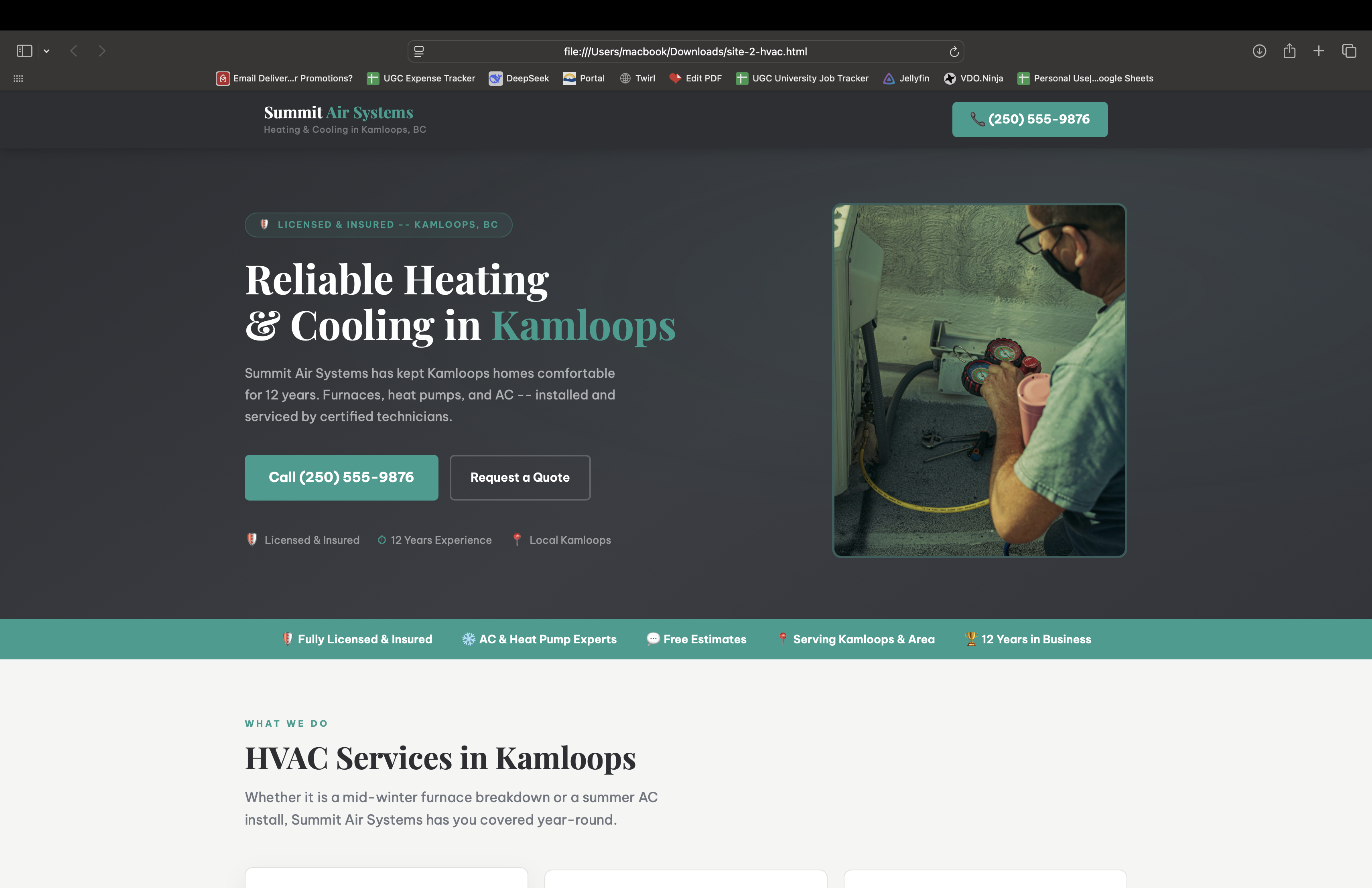Open the DeepSeek bookmark

pos(518,78)
